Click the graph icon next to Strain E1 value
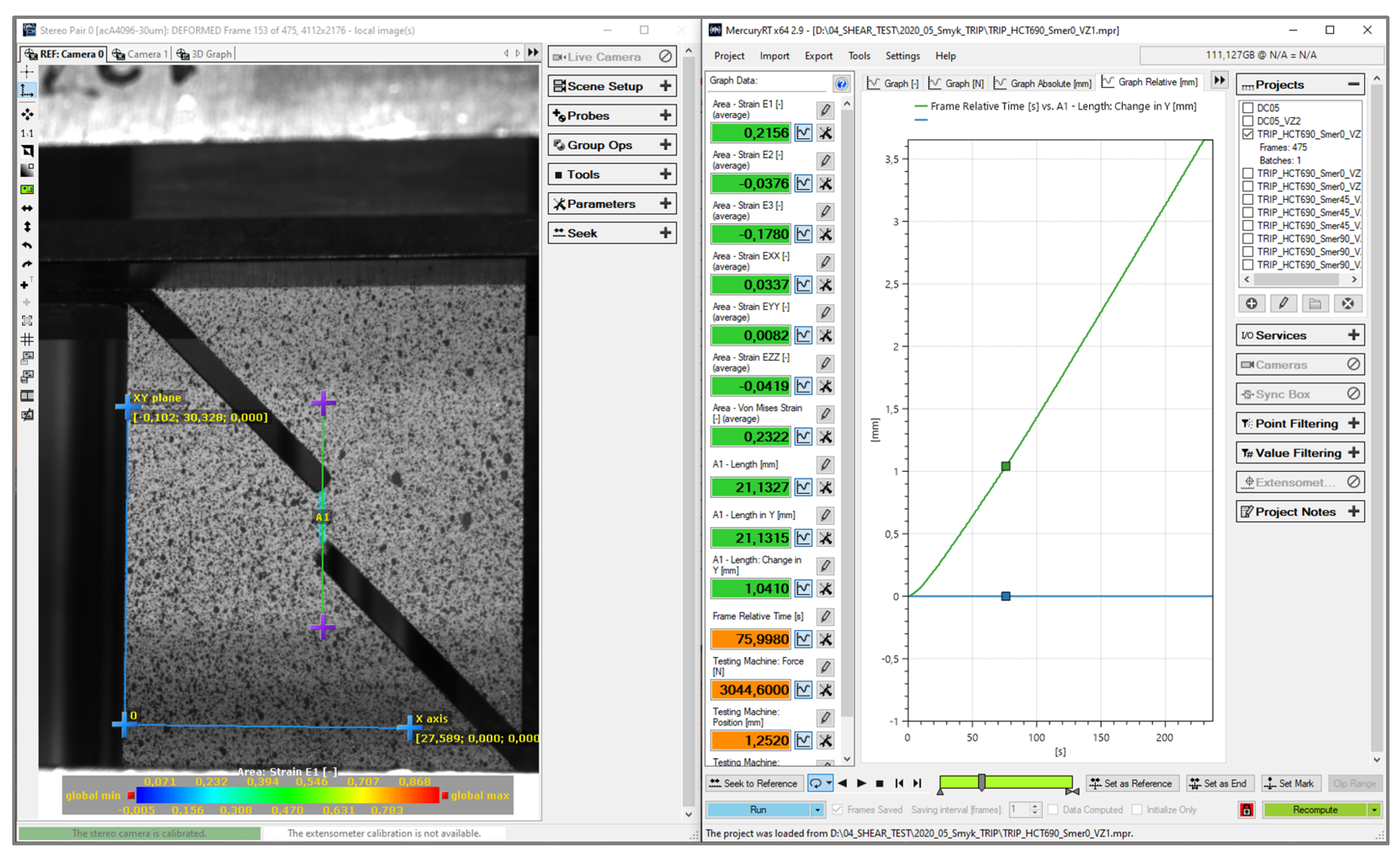The width and height of the screenshot is (1400, 855). [803, 133]
